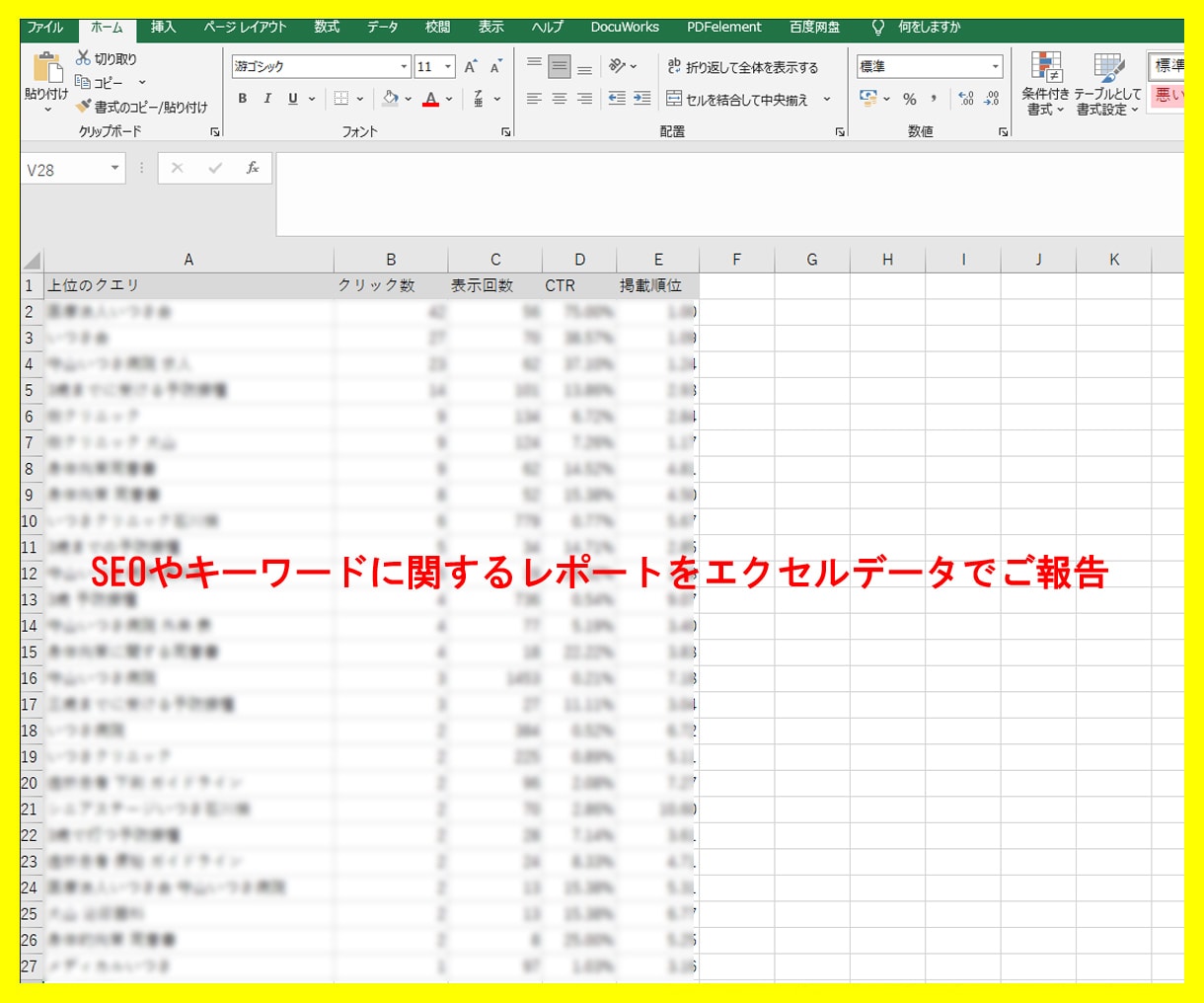Switch to the Review (校閲) tab
Image resolution: width=1204 pixels, height=1003 pixels.
coord(437,28)
